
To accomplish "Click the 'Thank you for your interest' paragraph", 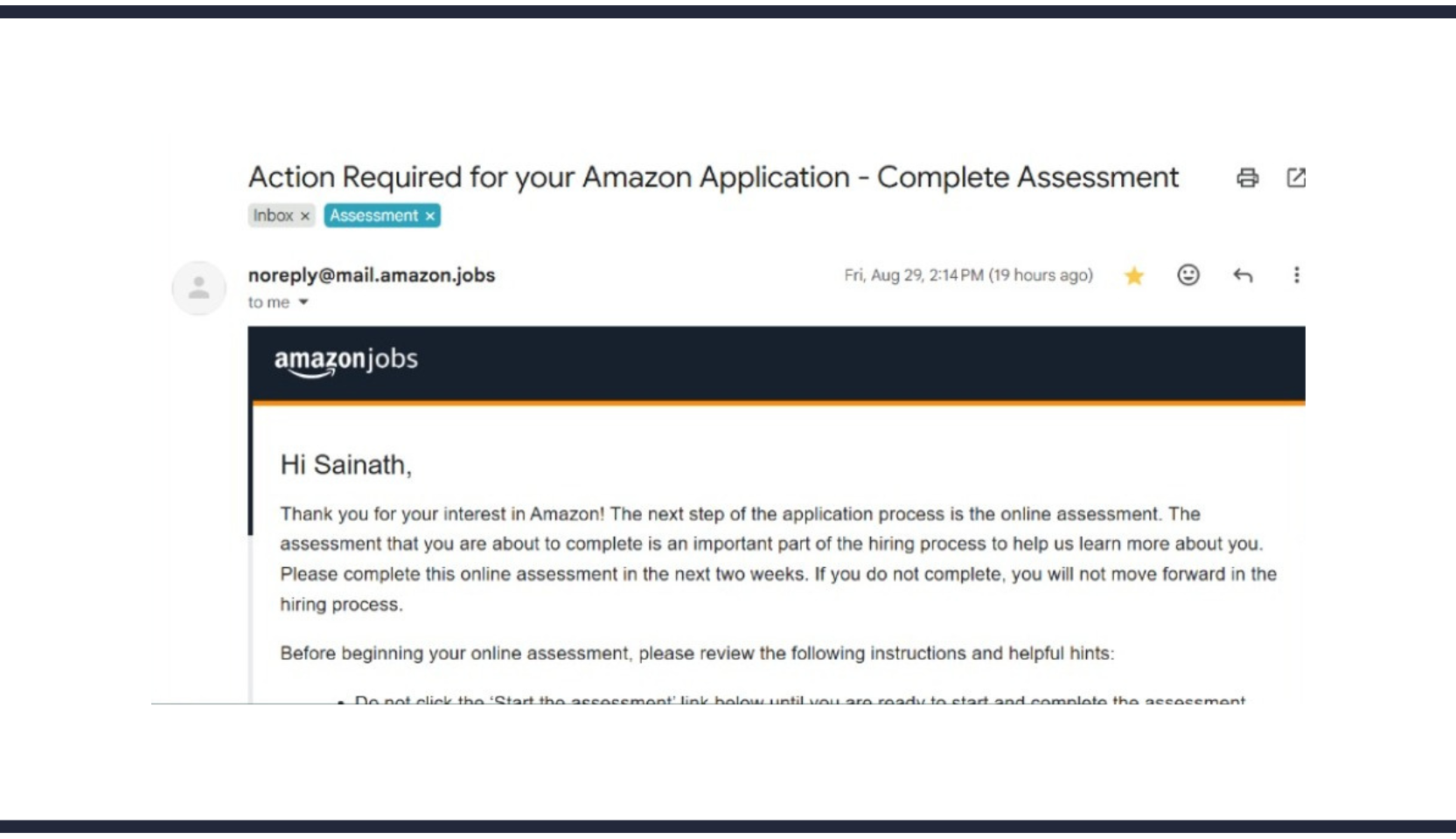I will coord(778,559).
